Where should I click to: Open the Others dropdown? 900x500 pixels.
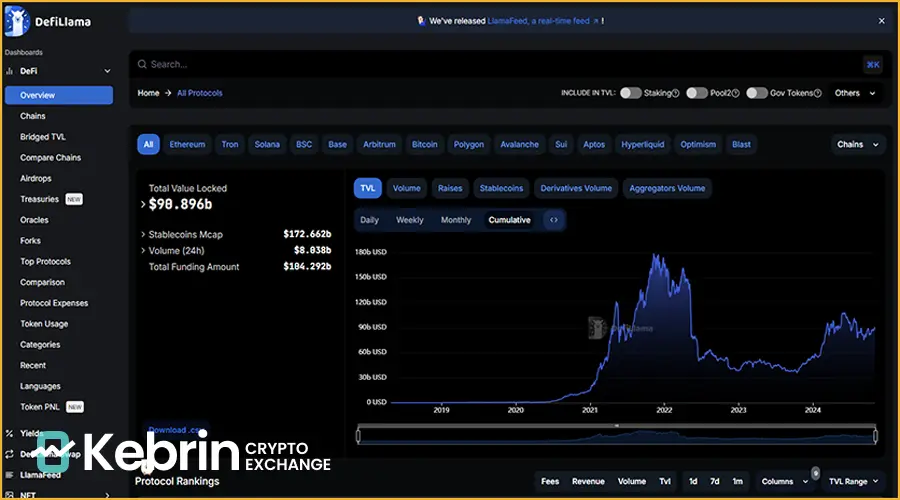855,93
